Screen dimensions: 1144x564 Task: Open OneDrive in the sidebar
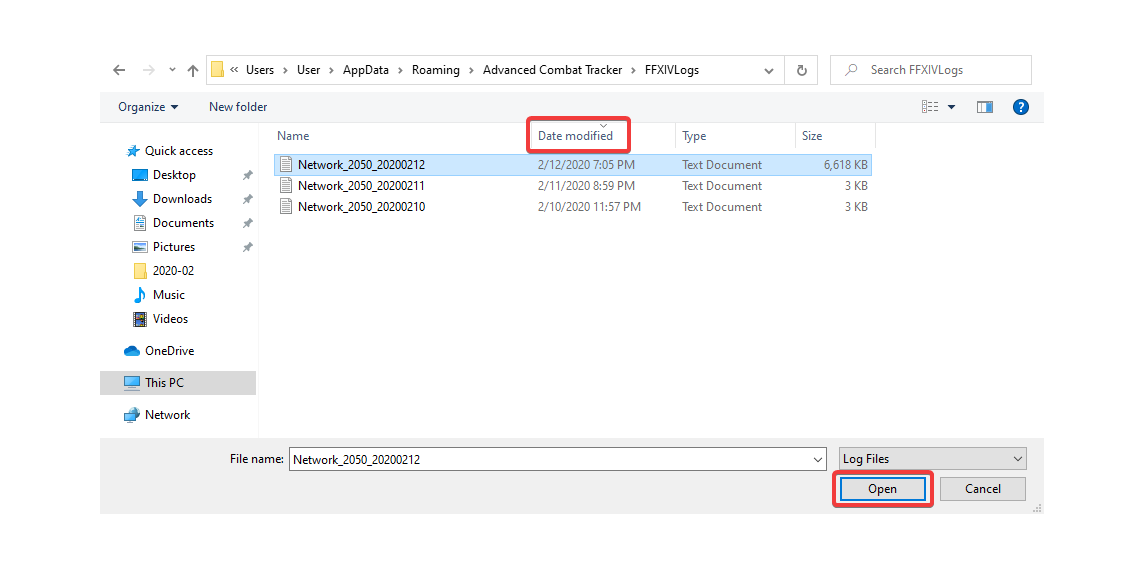coord(160,351)
